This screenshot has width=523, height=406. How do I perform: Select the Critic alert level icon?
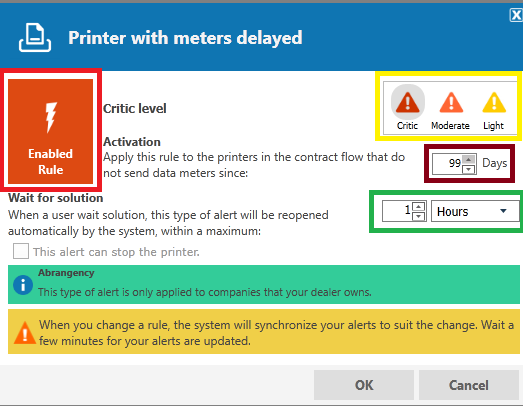coord(407,102)
